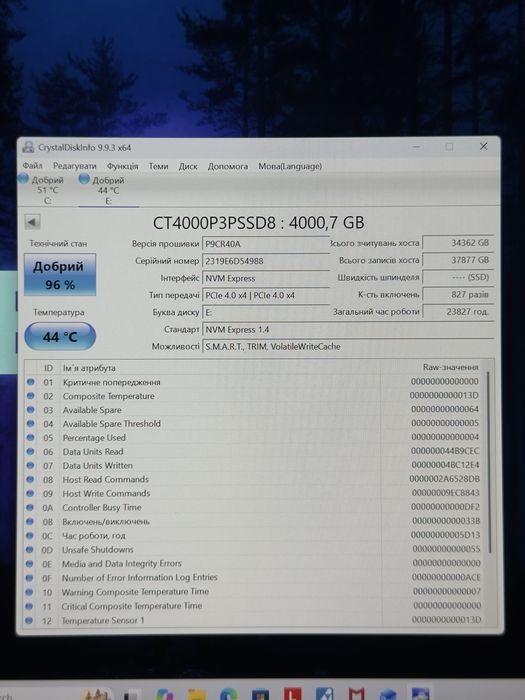Click the total host reads value 34362 GB
525x700 pixels.
coord(458,243)
